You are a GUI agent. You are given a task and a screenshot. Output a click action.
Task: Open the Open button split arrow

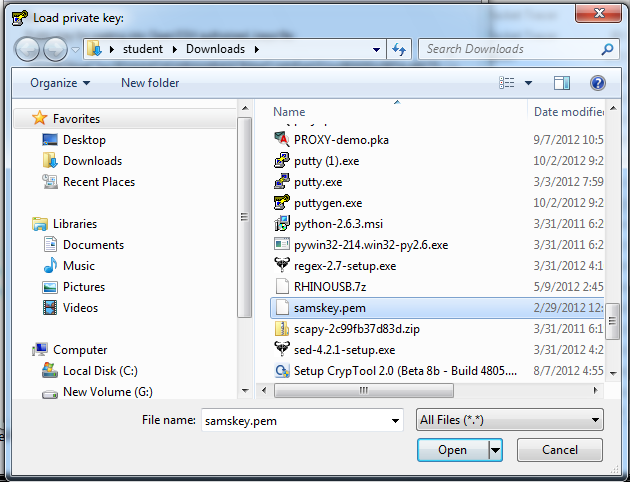point(495,450)
